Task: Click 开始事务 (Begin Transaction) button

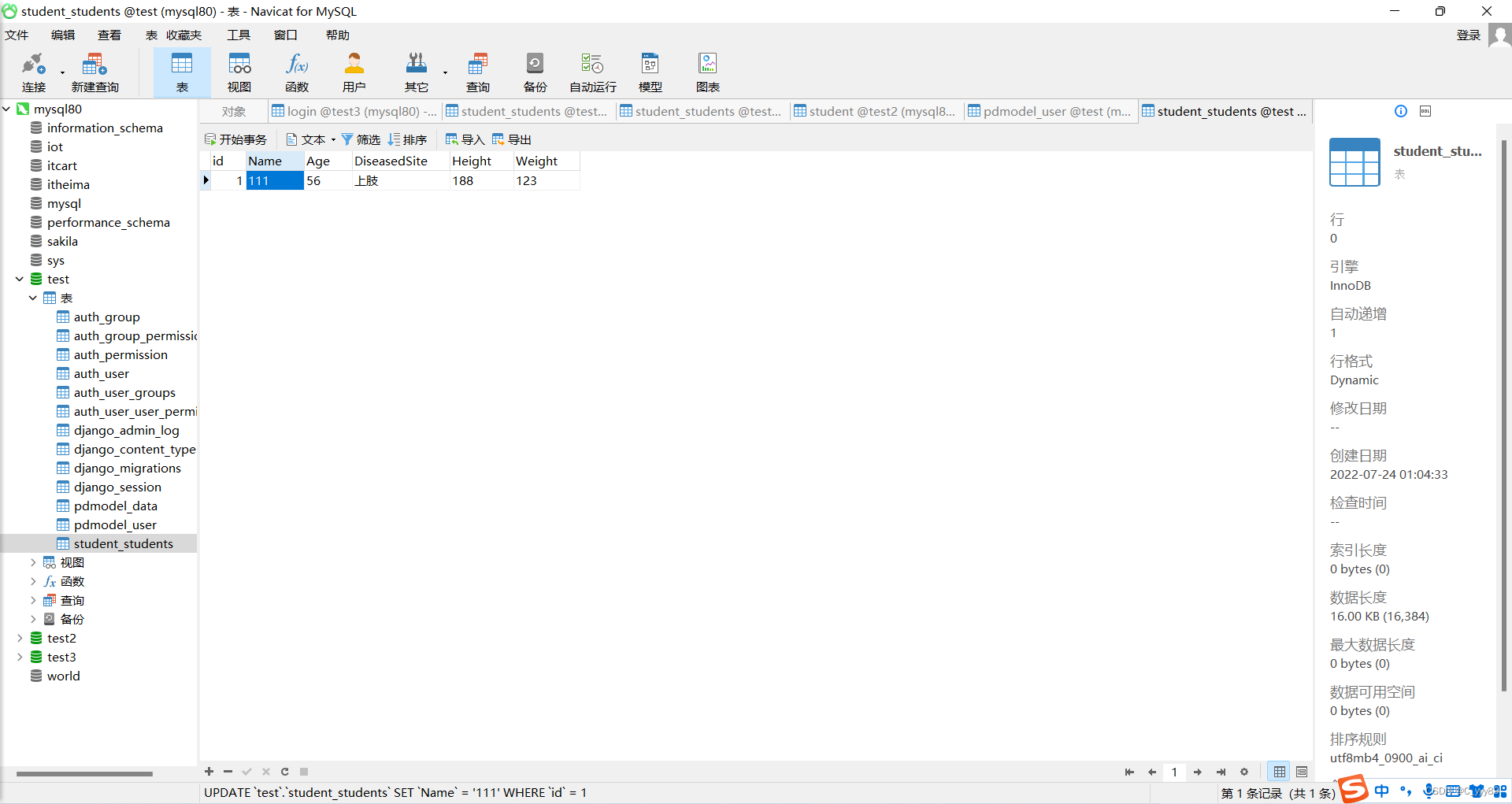Action: pos(235,139)
